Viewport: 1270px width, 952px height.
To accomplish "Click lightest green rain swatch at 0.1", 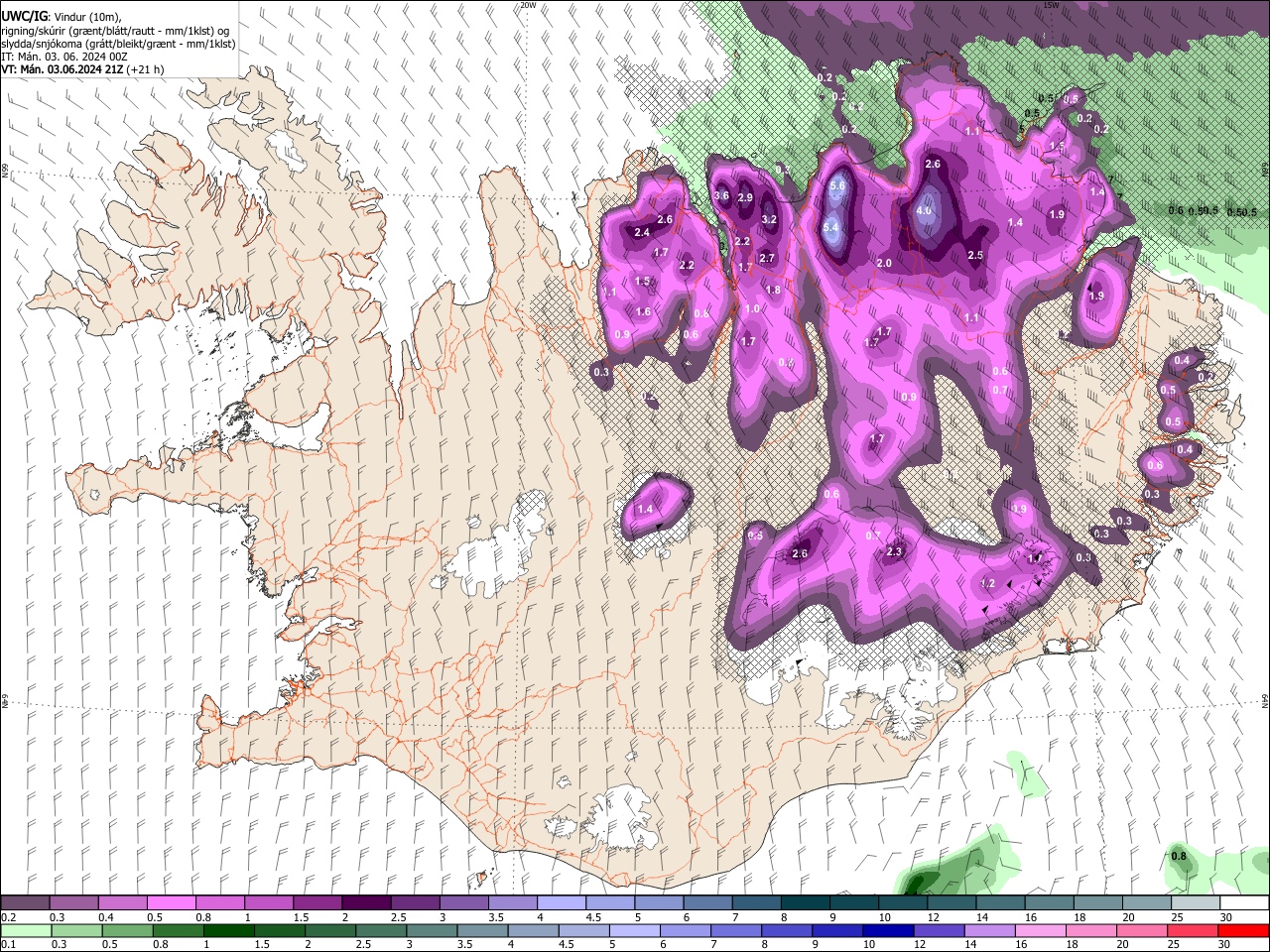I will tap(25, 930).
